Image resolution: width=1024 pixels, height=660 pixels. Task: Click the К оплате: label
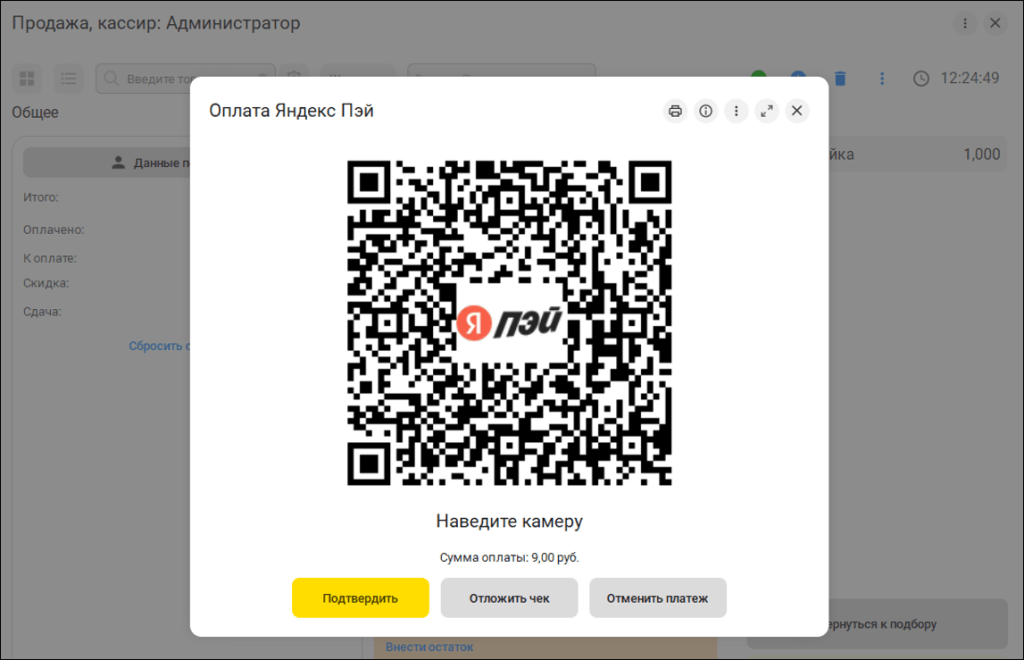pos(50,259)
